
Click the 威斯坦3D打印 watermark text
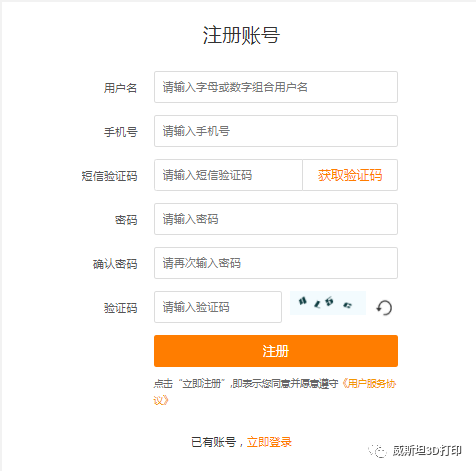427,451
